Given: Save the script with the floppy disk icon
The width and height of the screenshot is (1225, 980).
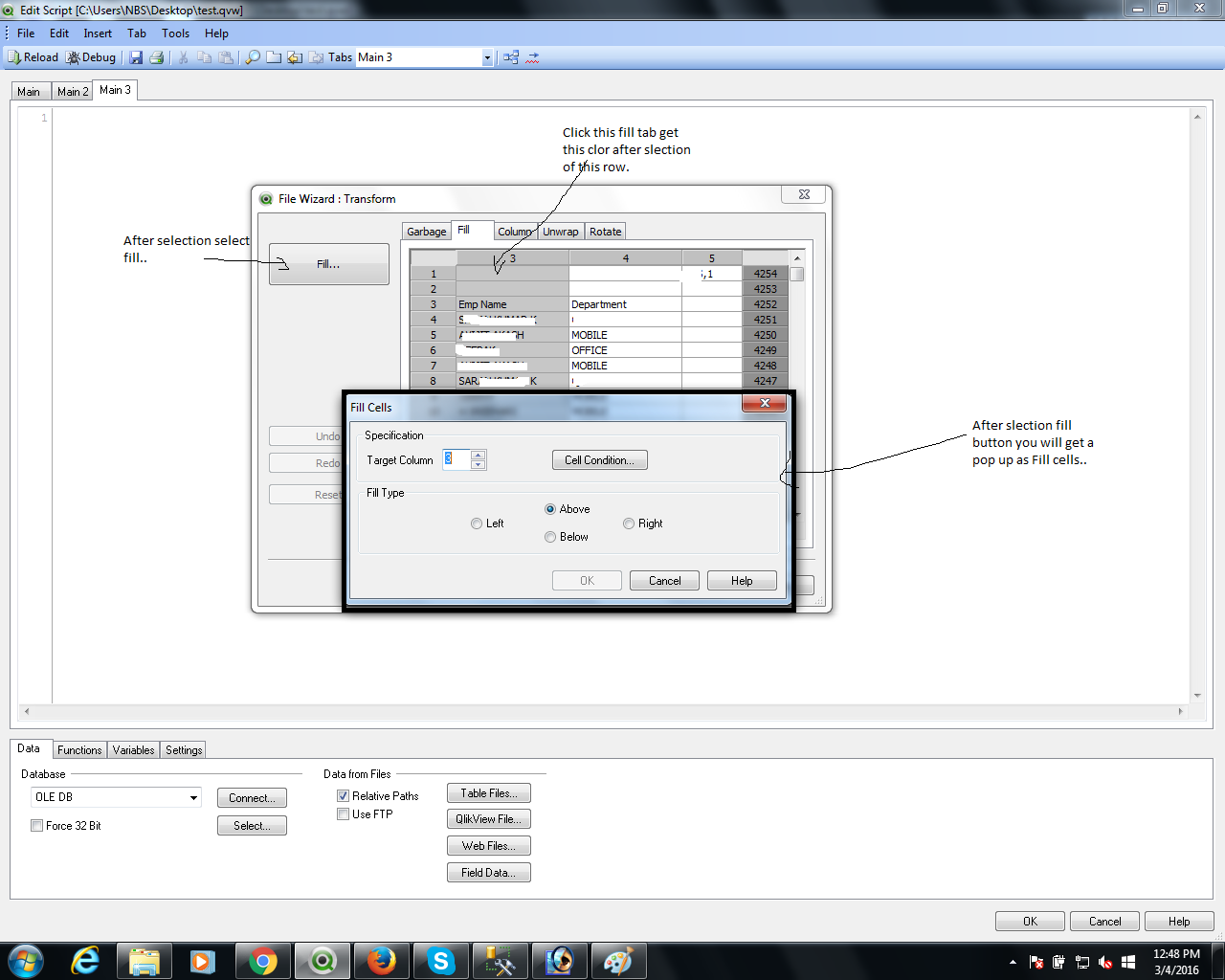Looking at the screenshot, I should click(x=136, y=57).
